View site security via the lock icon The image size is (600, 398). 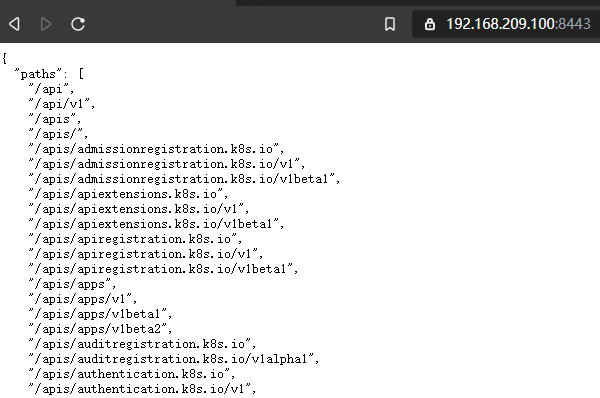pos(430,24)
